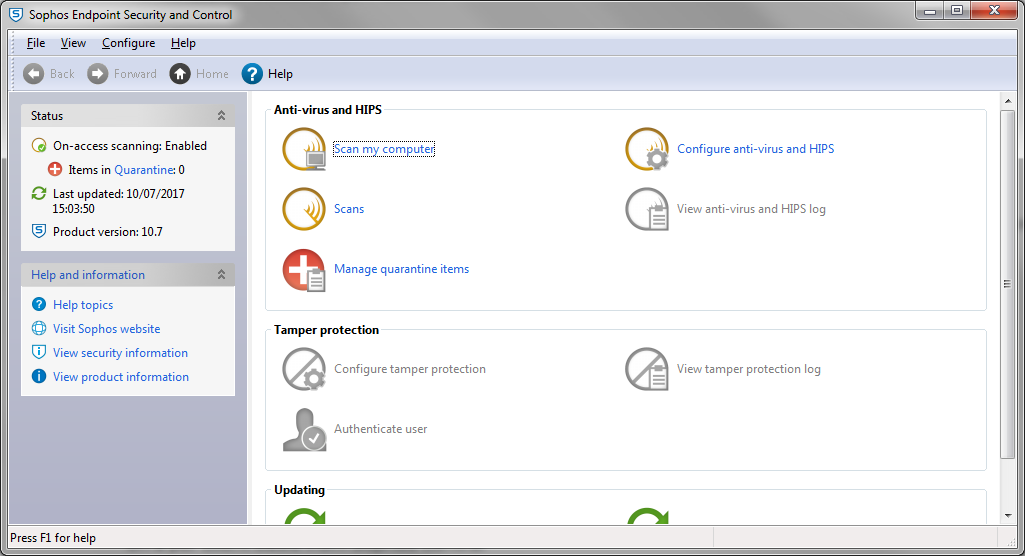
Task: Click the On-access scanning status icon
Action: click(39, 146)
